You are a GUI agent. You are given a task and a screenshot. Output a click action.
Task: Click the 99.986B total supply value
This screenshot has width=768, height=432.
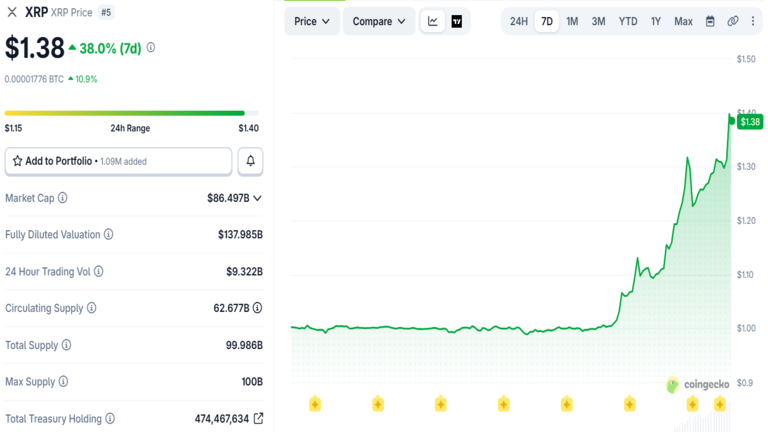click(x=244, y=345)
